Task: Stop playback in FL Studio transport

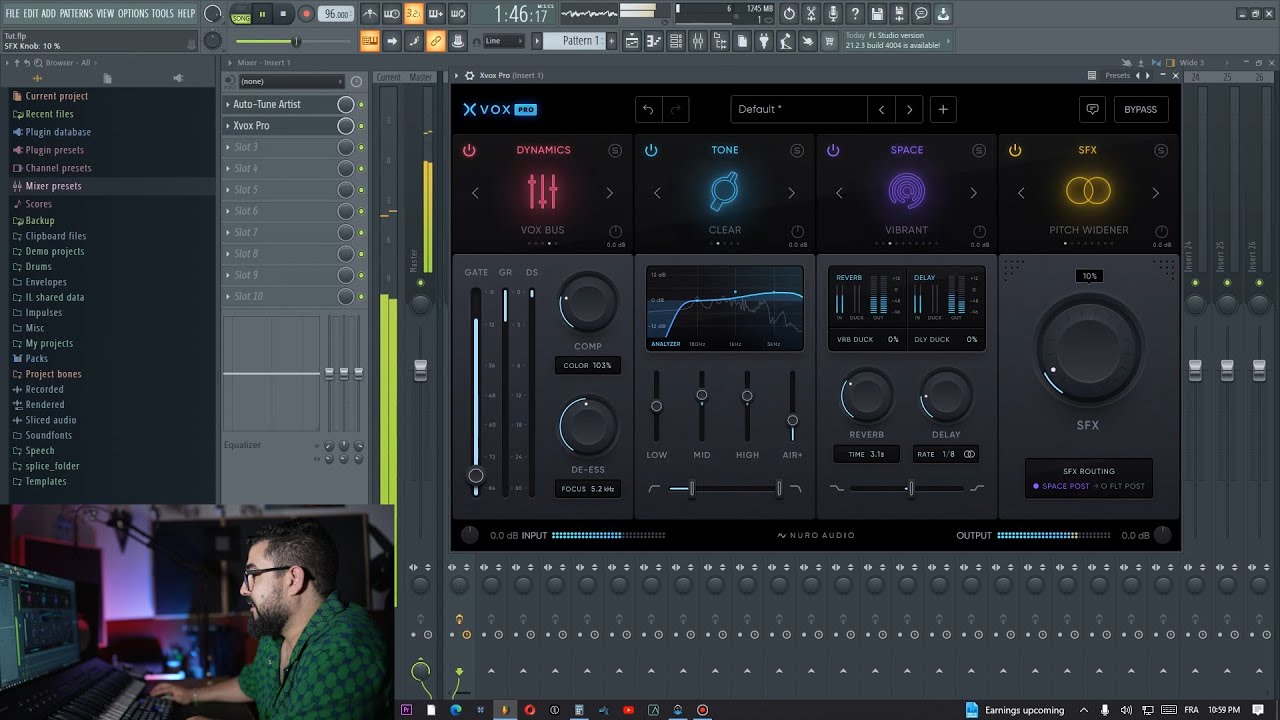Action: click(x=284, y=14)
